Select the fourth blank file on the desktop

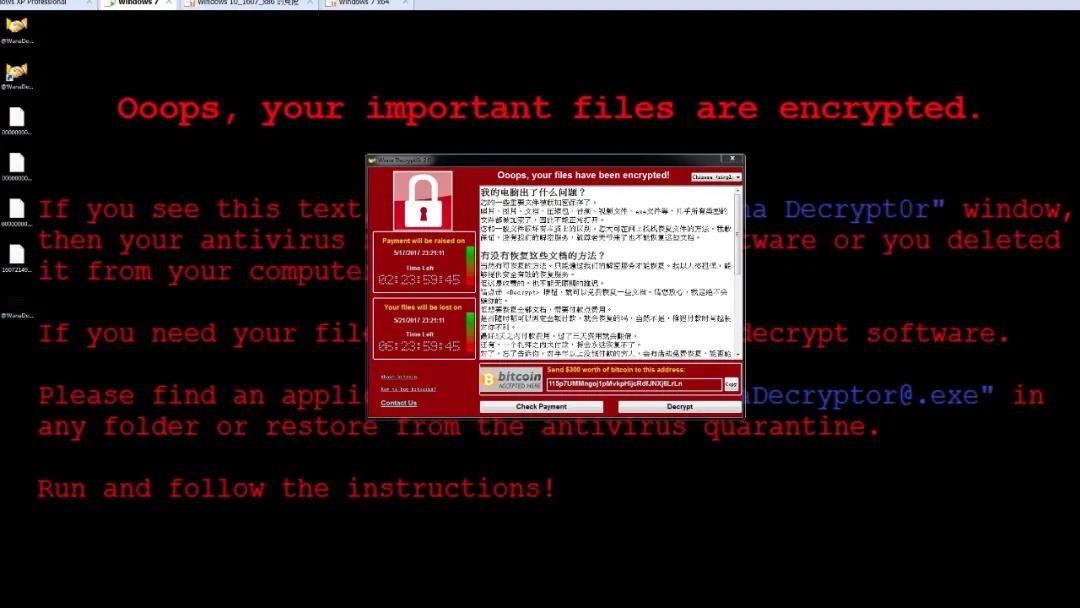coord(17,255)
